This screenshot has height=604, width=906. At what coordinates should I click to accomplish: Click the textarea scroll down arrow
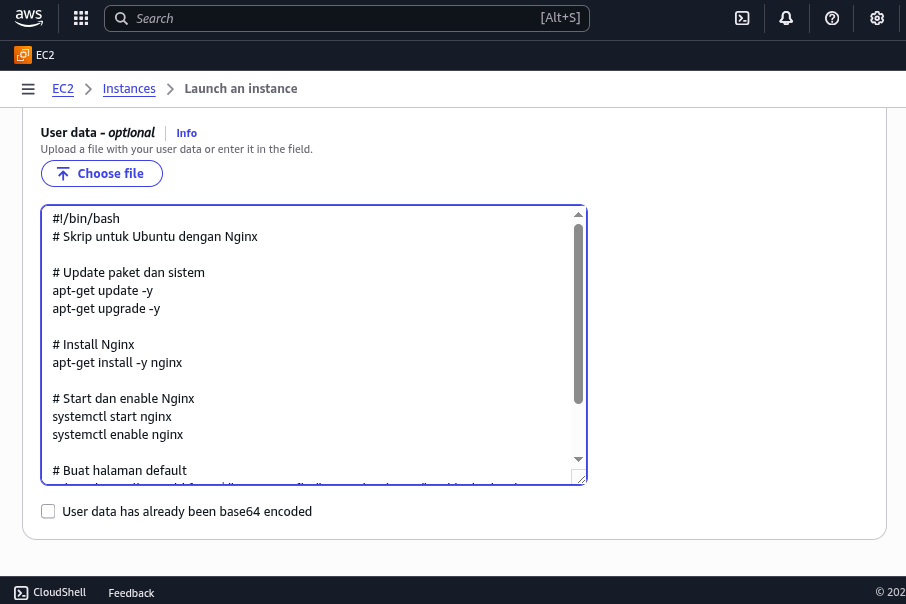pos(578,460)
